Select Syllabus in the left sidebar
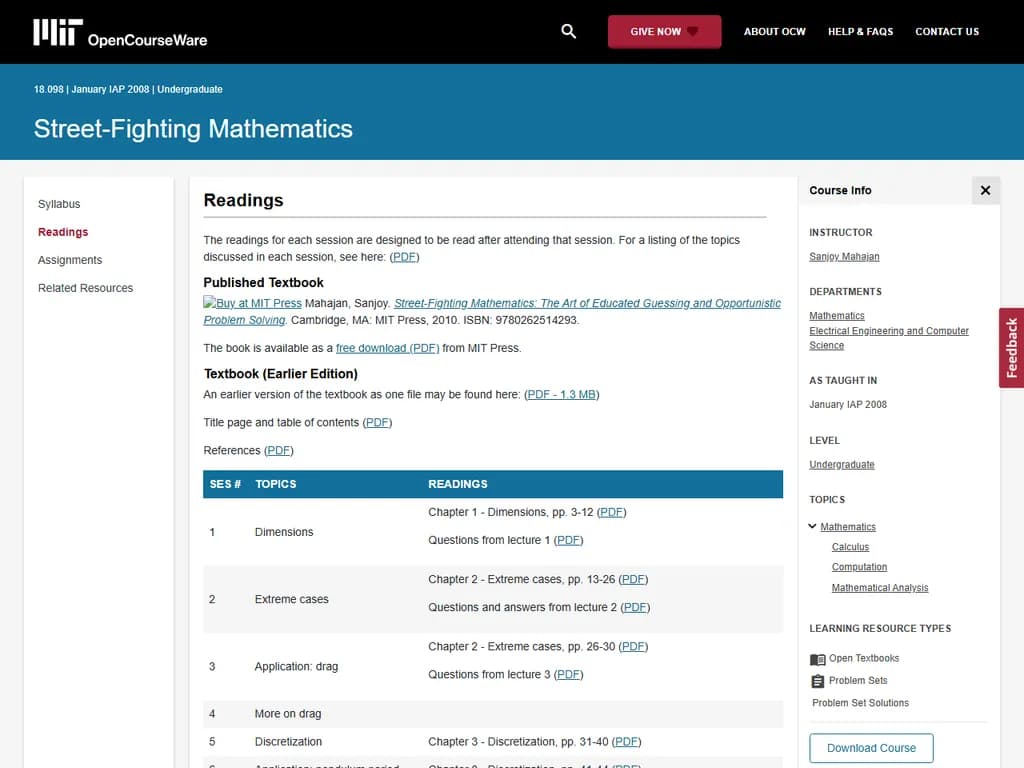1024x768 pixels. (x=58, y=203)
